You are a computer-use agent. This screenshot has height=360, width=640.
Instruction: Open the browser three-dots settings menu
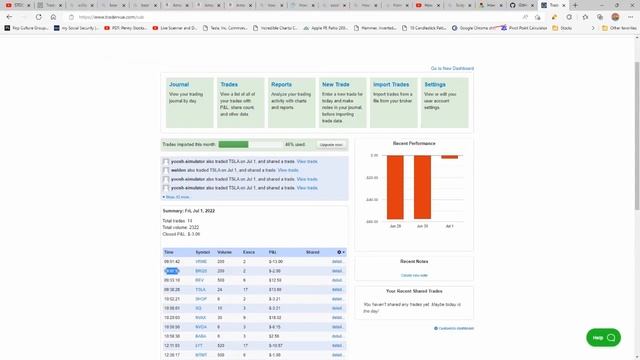pos(631,17)
